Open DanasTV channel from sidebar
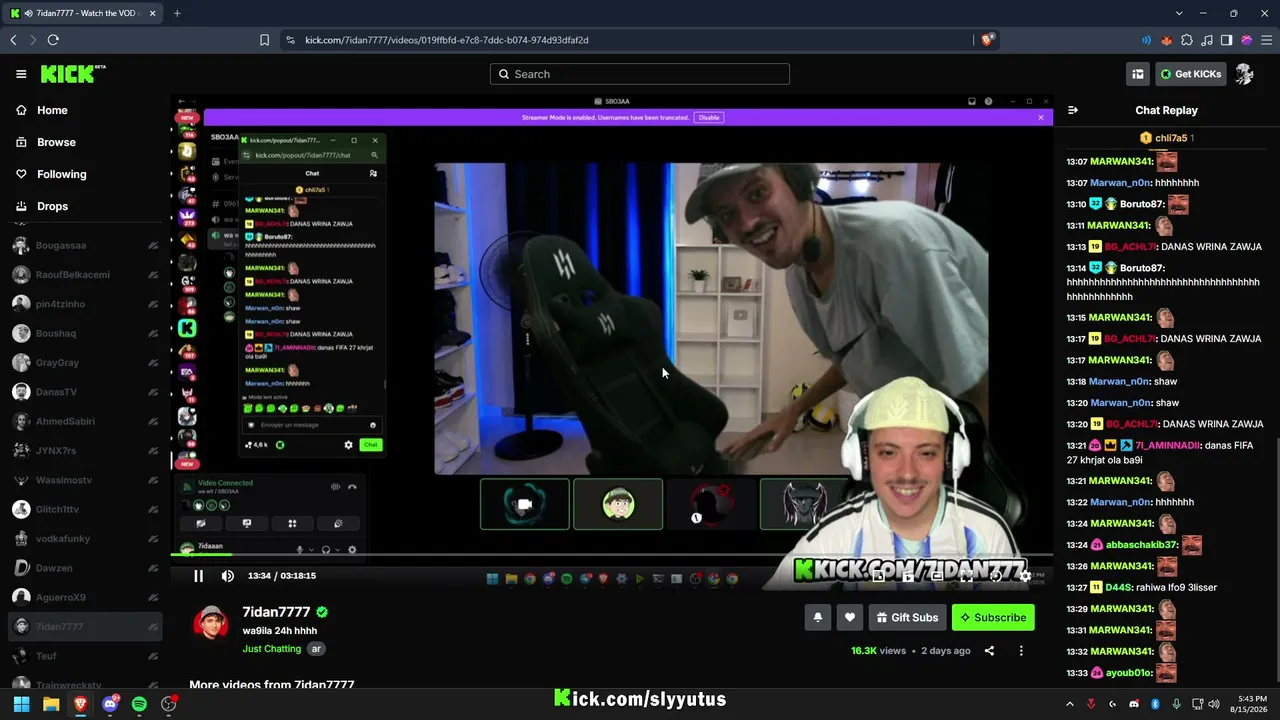 [85, 392]
